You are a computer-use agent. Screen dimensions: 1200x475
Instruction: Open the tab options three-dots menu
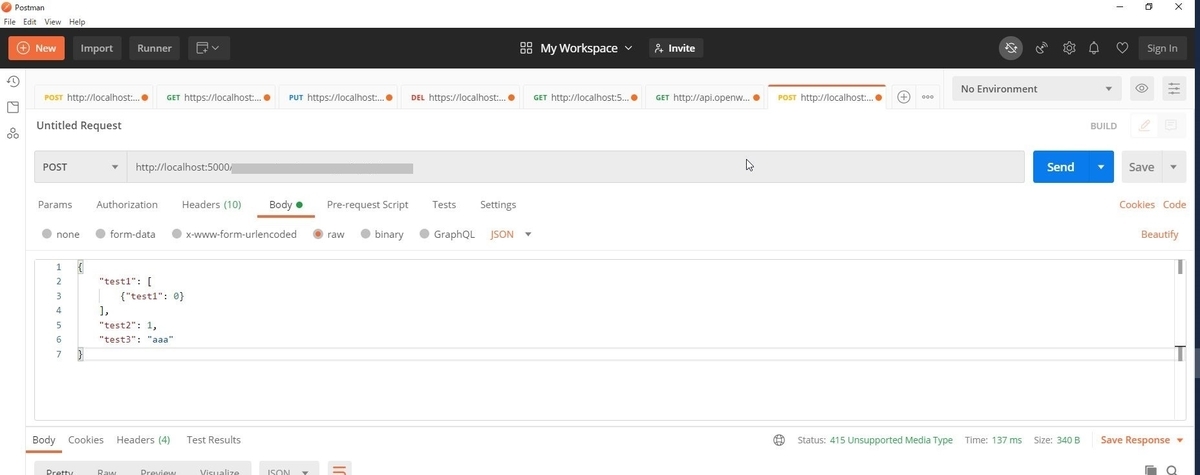928,97
